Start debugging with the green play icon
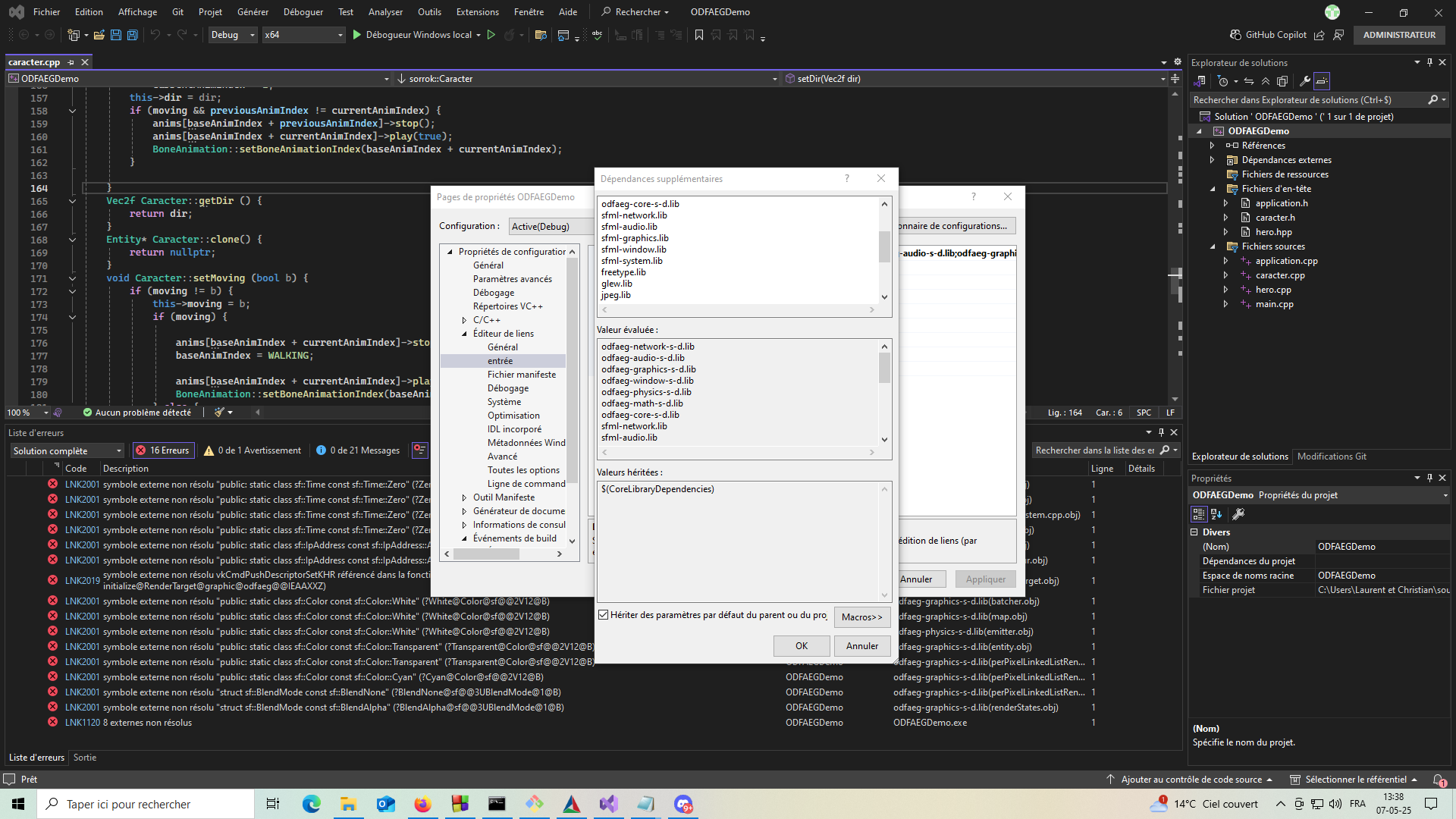1456x819 pixels. (x=356, y=35)
